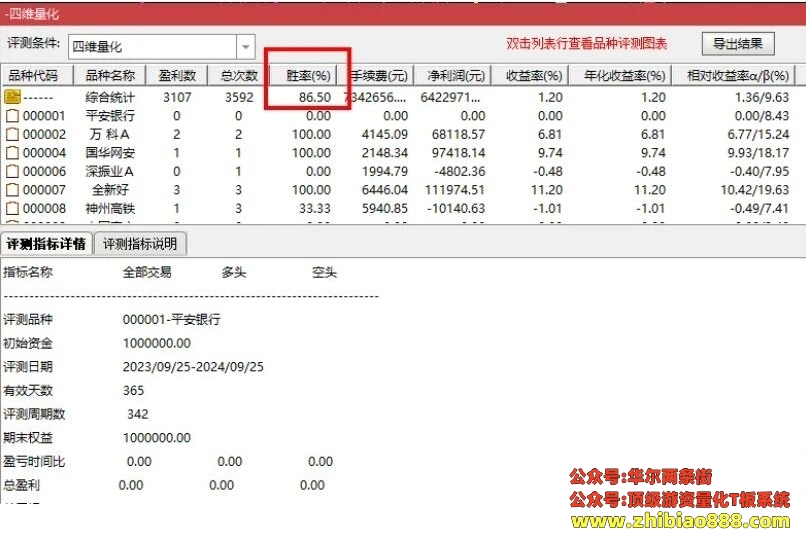
Task: Click fee value 4145.09
Action: point(384,134)
